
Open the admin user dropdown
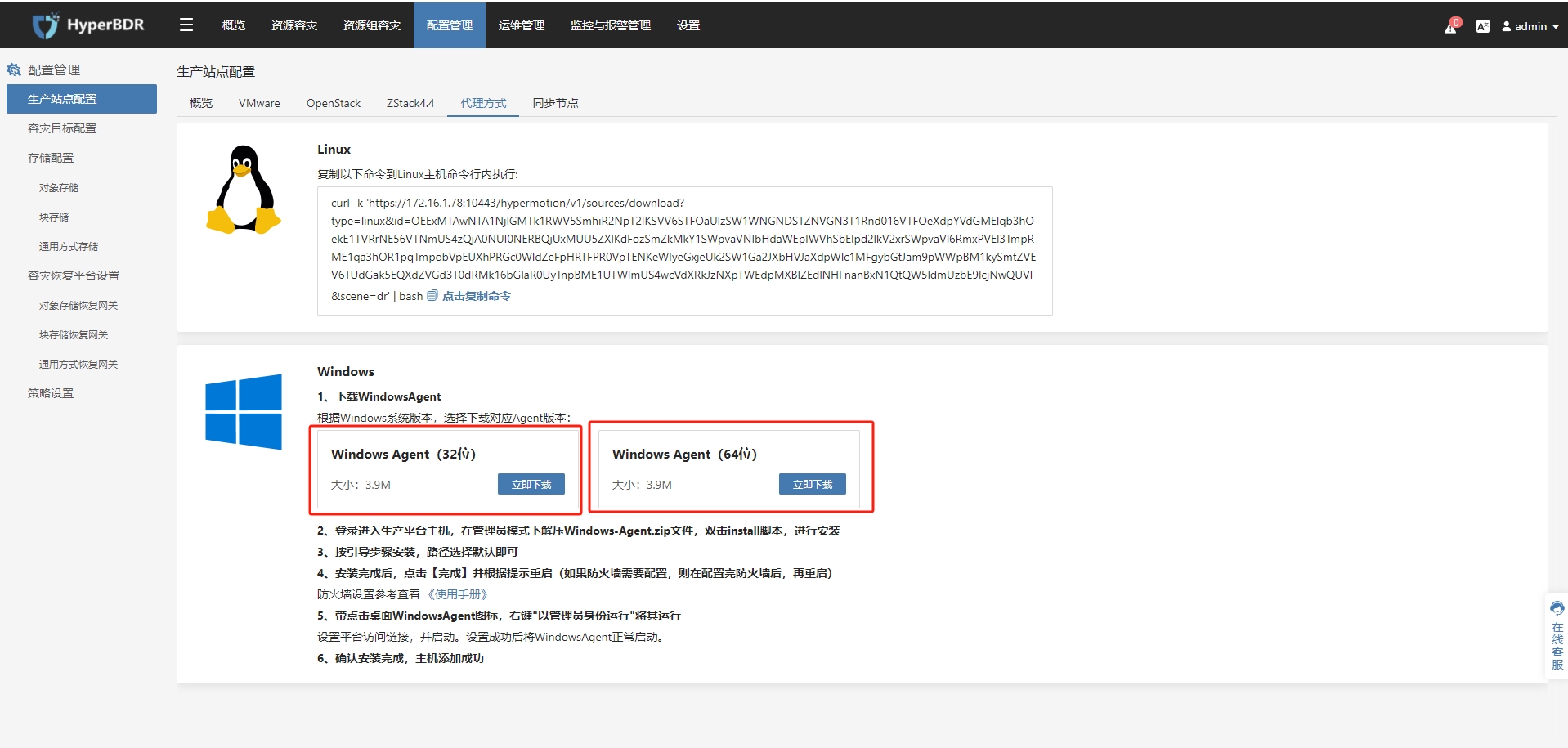[1530, 26]
